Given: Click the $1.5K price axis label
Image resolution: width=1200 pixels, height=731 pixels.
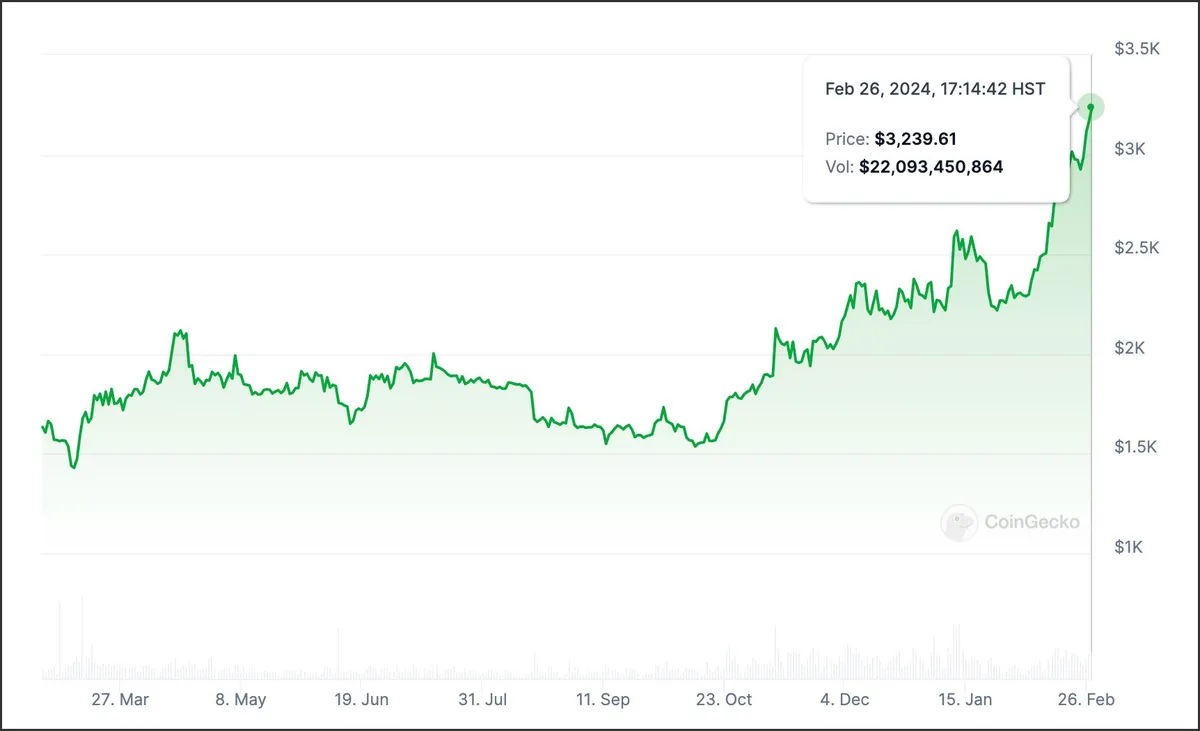Looking at the screenshot, I should pyautogui.click(x=1137, y=446).
